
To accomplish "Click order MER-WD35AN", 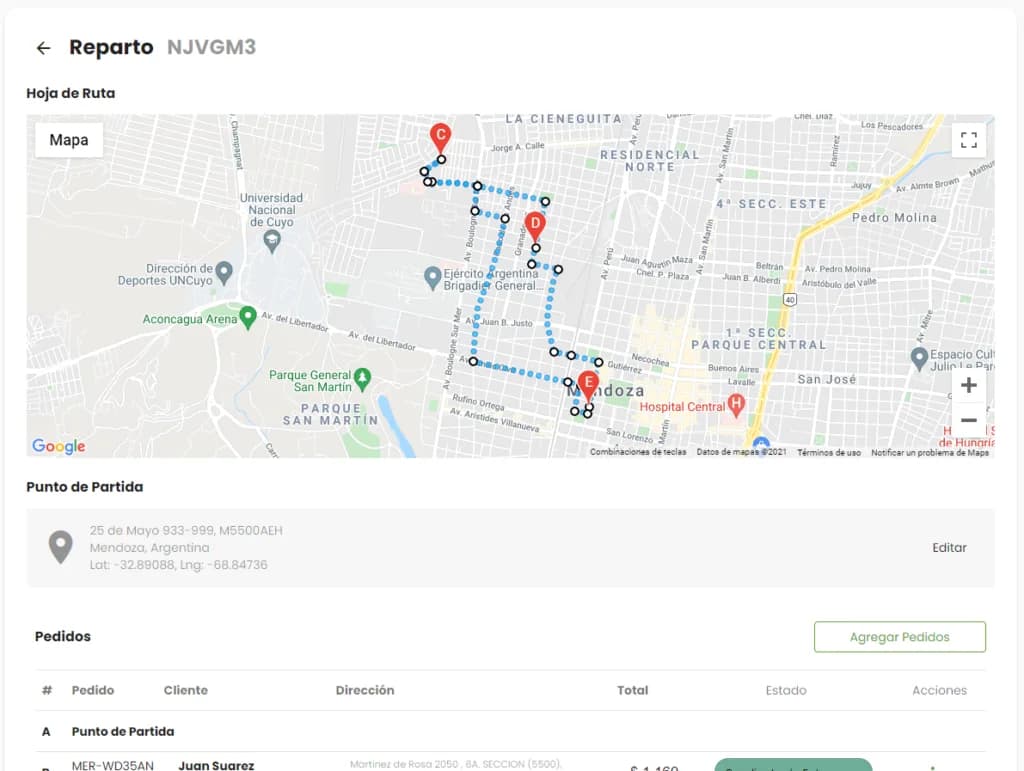I will click(112, 765).
